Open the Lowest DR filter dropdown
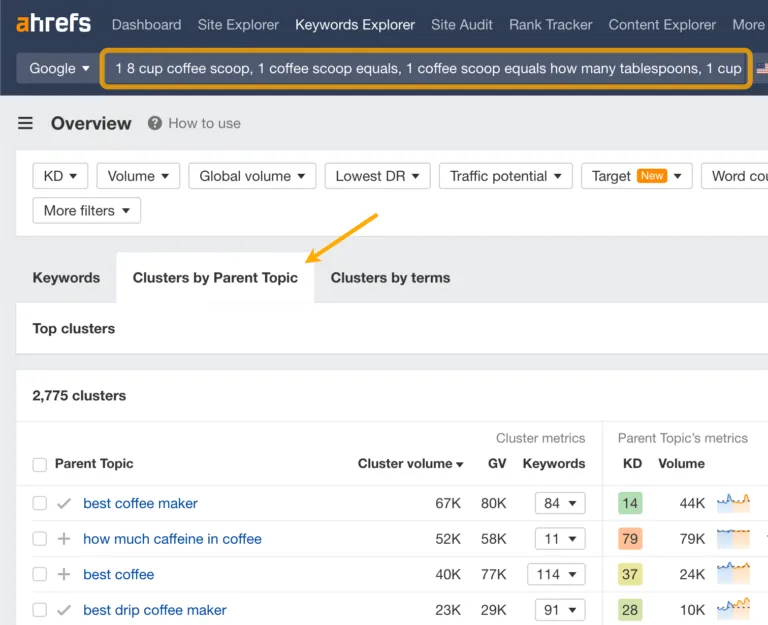Screen dimensions: 768x625 [378, 176]
